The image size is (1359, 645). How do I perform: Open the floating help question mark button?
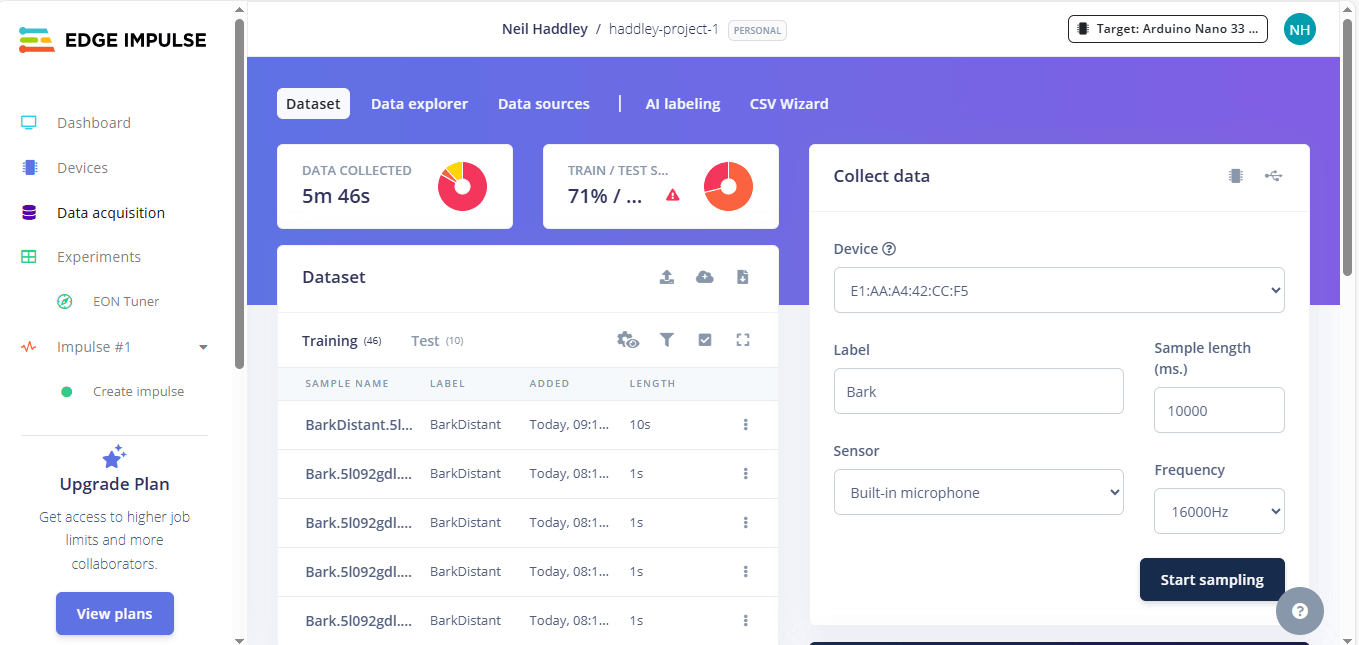(1300, 611)
